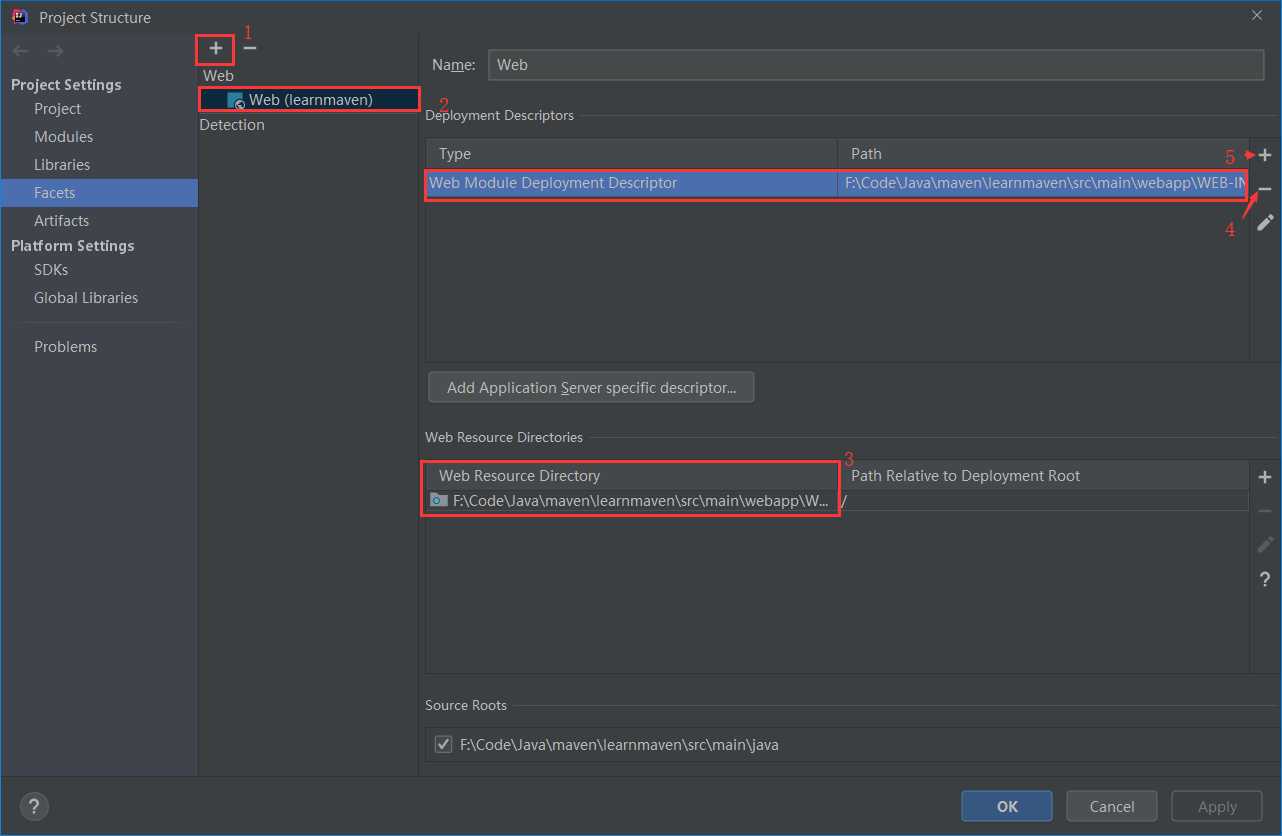
Task: Click the folder icon of webapp resource directory
Action: [x=438, y=500]
